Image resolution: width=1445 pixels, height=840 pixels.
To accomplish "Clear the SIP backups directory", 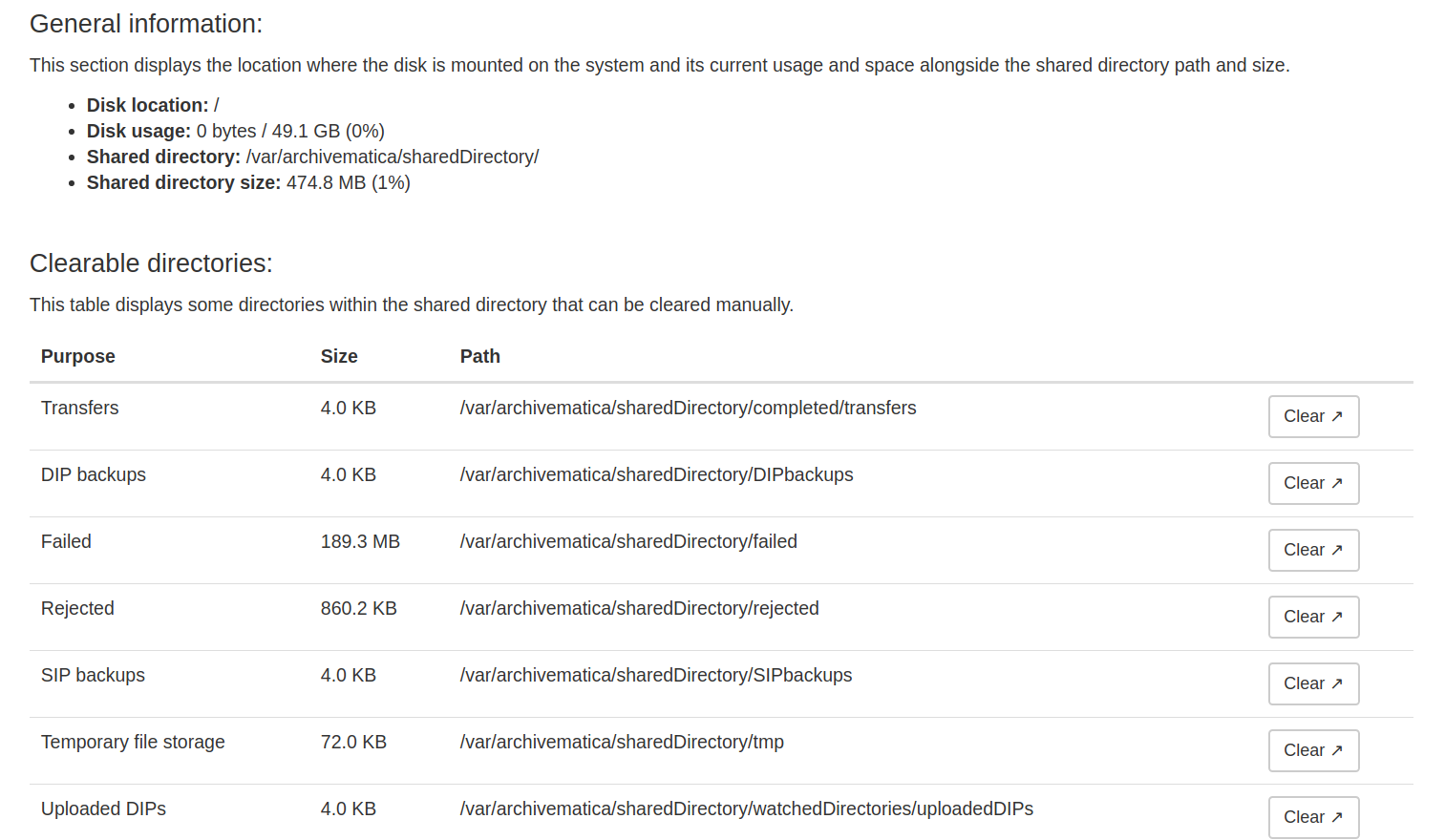I will pyautogui.click(x=1312, y=683).
